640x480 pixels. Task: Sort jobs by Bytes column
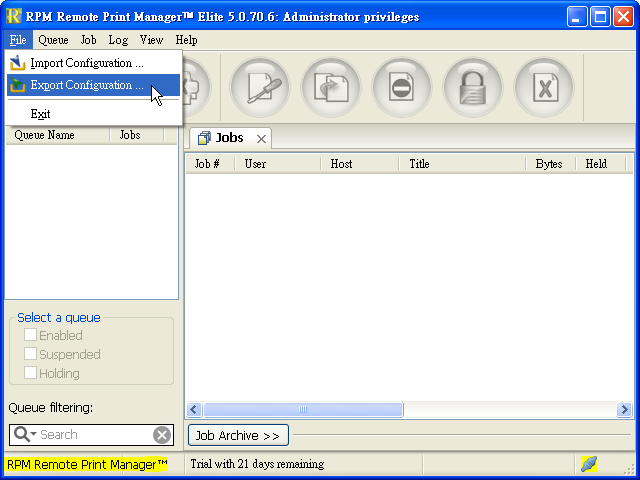(x=550, y=164)
